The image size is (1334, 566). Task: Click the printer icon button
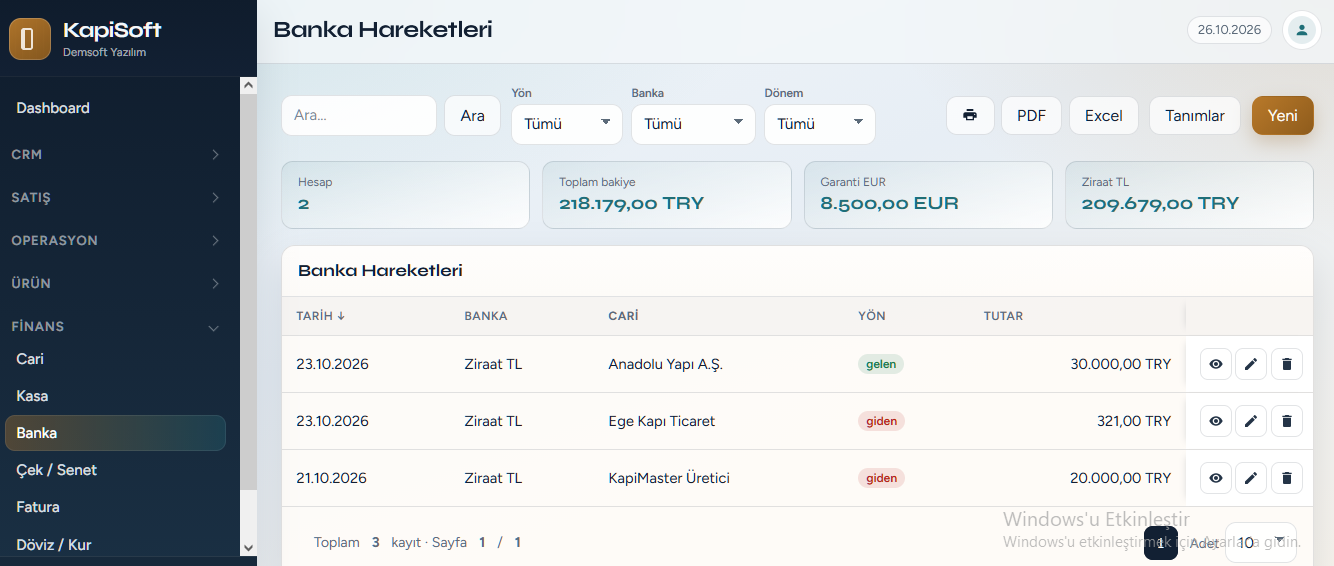click(970, 115)
